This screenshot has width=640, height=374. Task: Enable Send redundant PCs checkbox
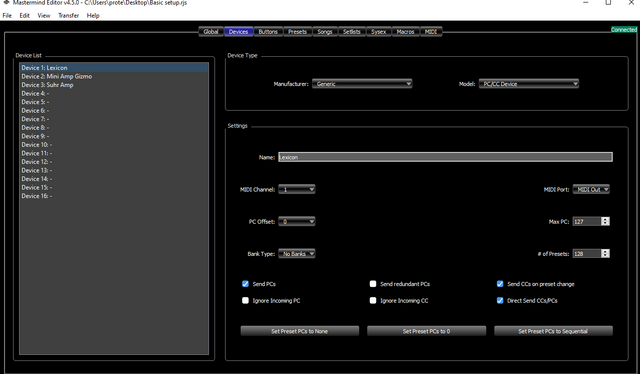click(373, 284)
